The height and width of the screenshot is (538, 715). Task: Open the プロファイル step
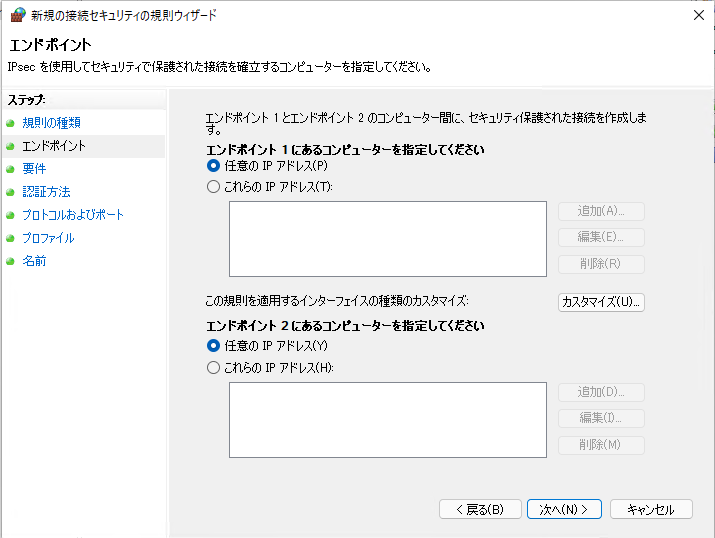click(x=48, y=238)
